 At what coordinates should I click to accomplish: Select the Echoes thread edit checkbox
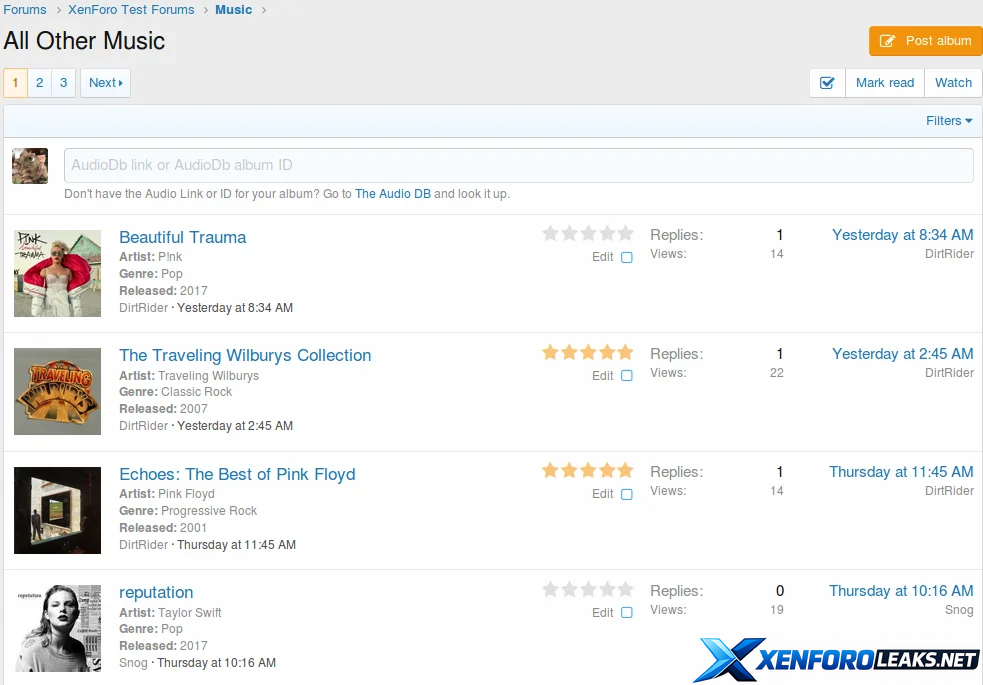pos(627,494)
